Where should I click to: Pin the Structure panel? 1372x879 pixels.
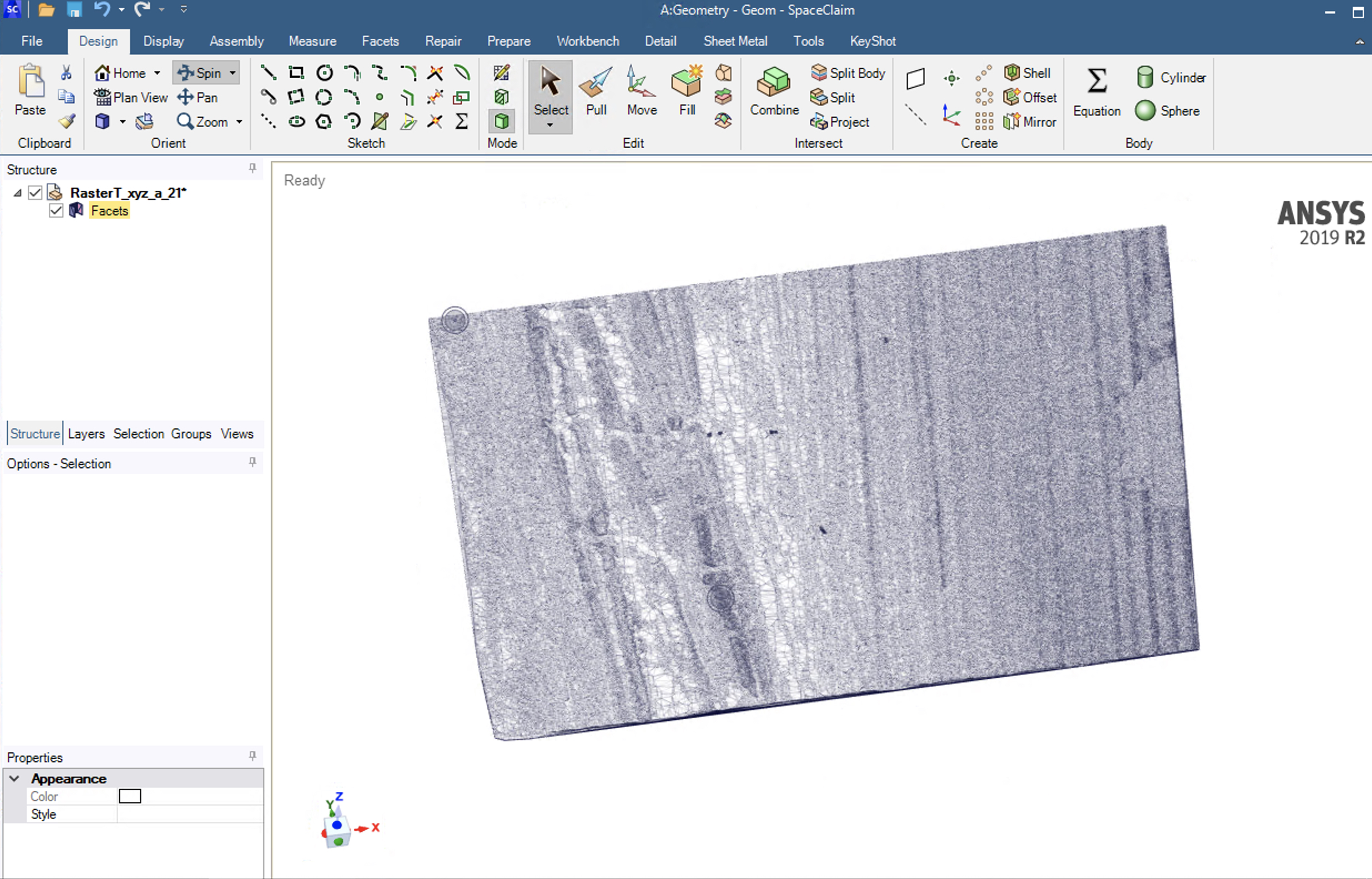pyautogui.click(x=253, y=168)
